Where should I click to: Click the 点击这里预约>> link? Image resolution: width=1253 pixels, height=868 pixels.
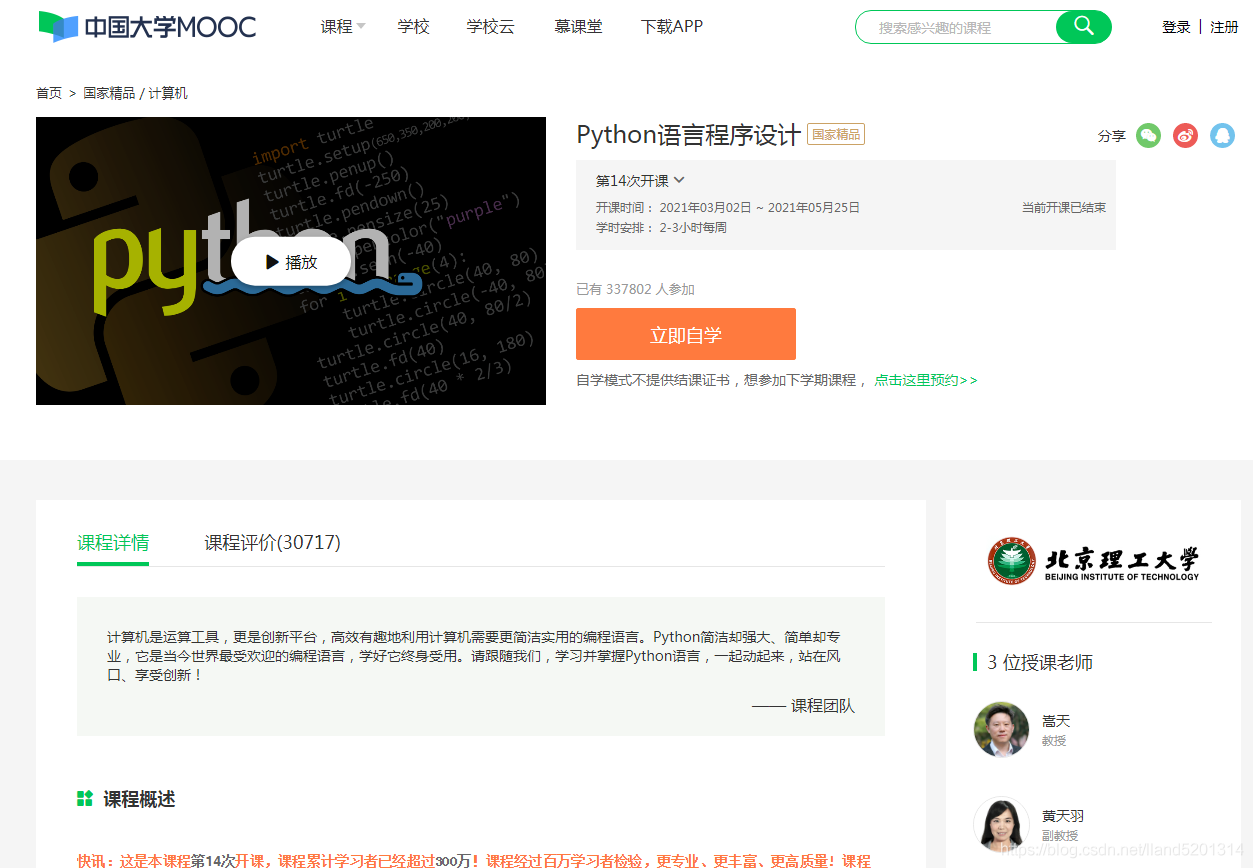point(926,380)
